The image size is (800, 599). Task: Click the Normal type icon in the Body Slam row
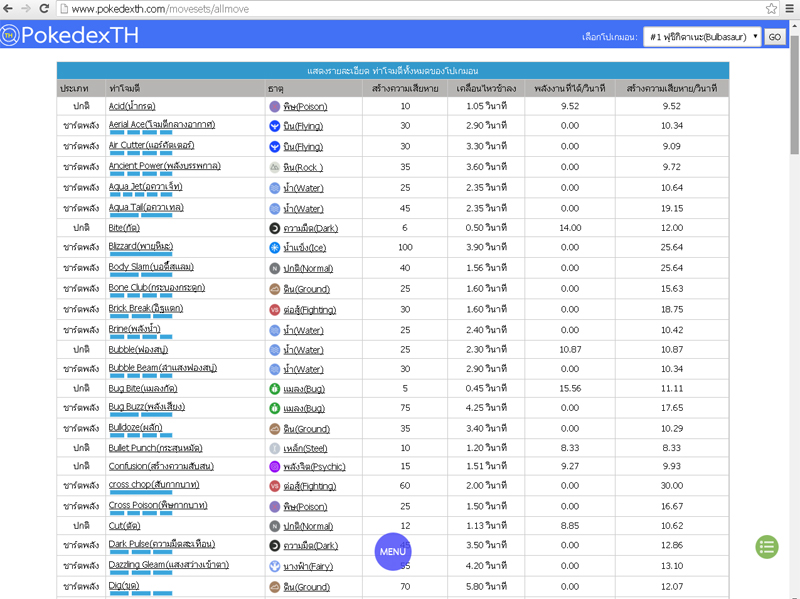pyautogui.click(x=274, y=268)
